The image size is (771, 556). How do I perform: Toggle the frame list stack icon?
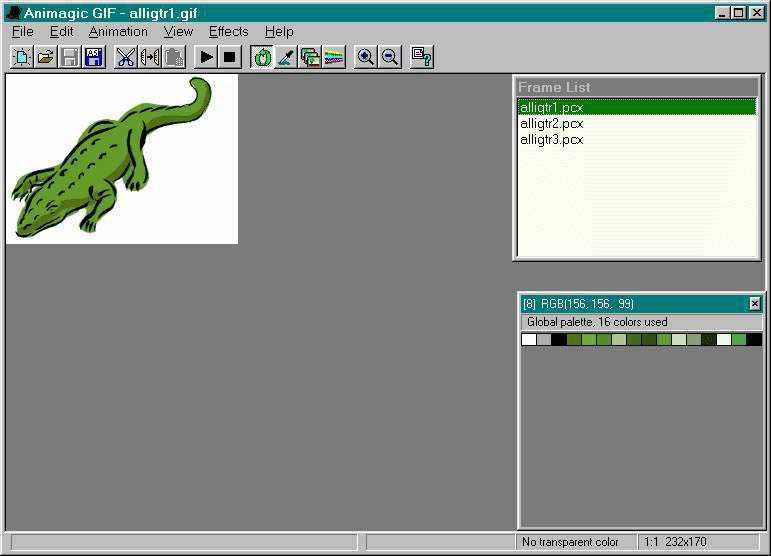pyautogui.click(x=310, y=57)
